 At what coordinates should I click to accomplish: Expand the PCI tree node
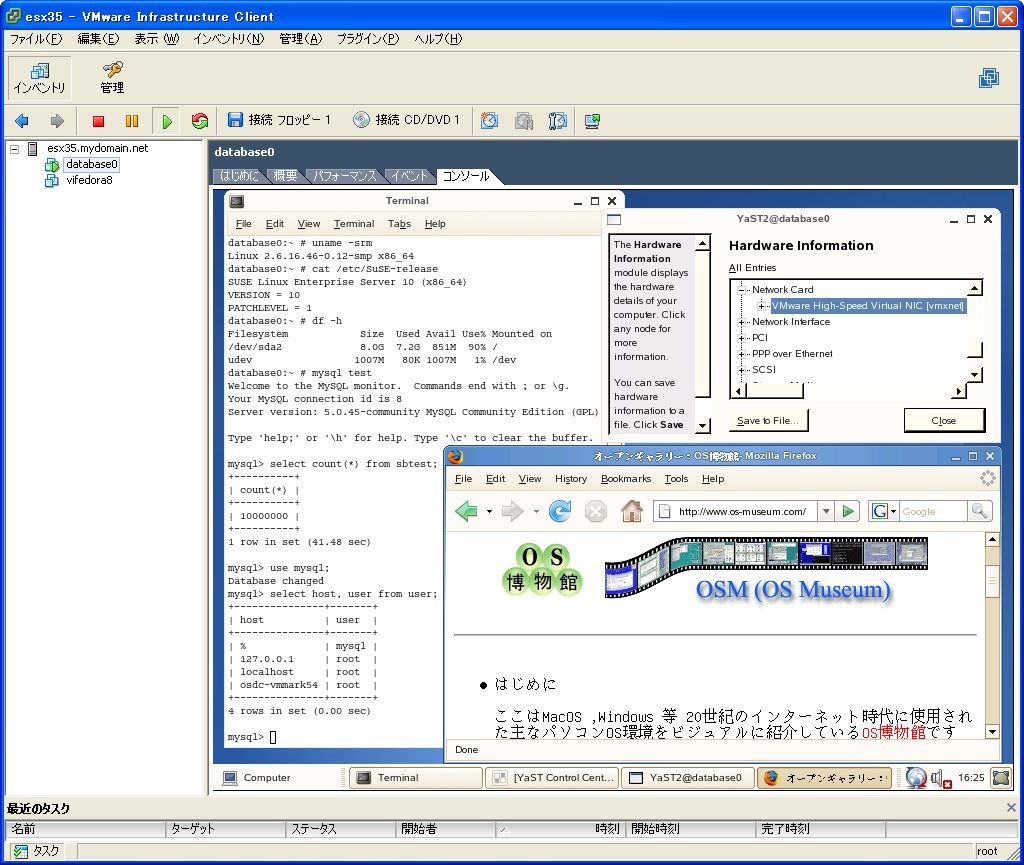point(741,338)
